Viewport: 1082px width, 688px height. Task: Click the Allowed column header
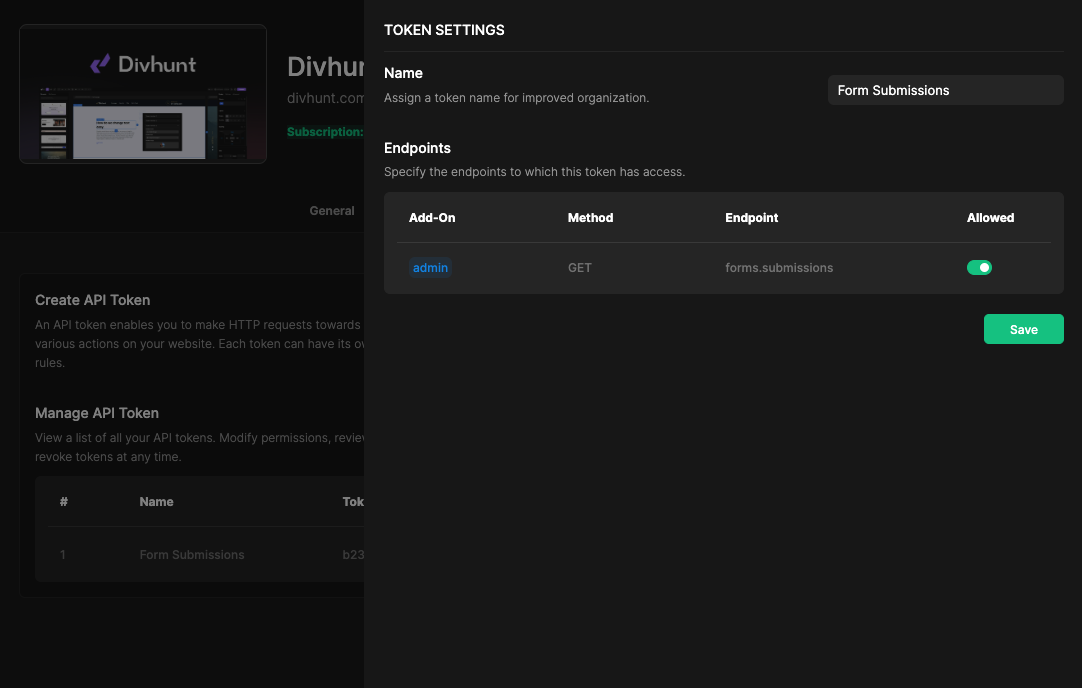(990, 218)
